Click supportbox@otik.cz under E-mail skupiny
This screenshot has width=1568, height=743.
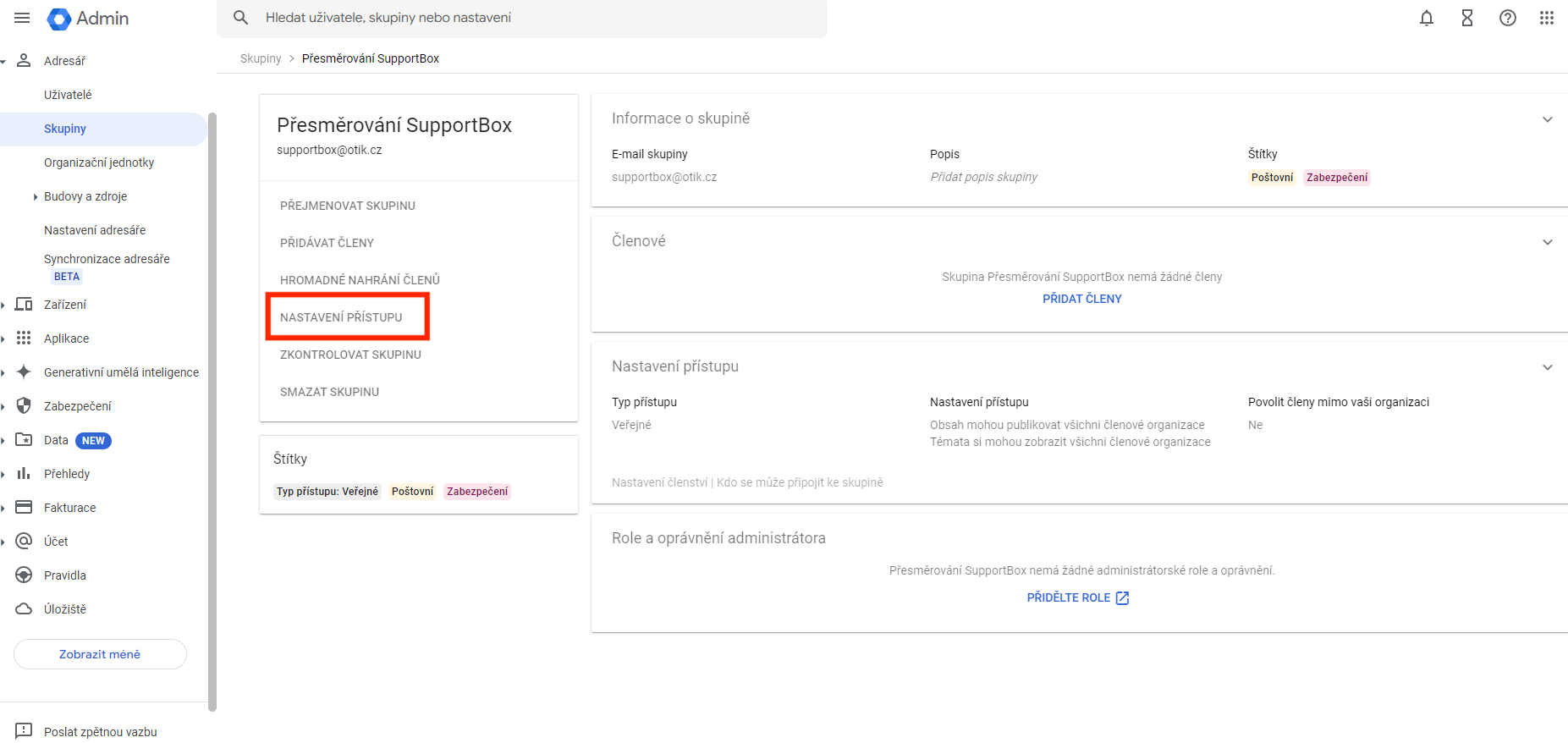[664, 177]
